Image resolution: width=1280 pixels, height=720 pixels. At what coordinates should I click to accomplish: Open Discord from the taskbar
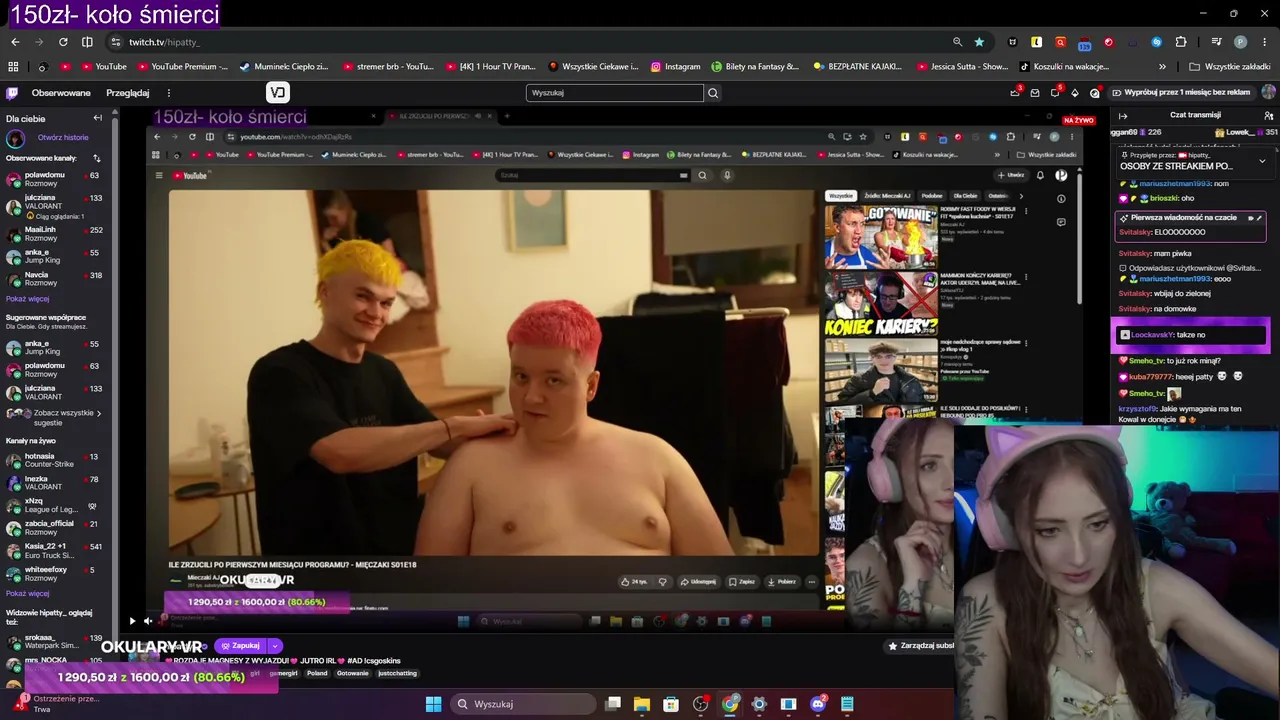(x=818, y=704)
